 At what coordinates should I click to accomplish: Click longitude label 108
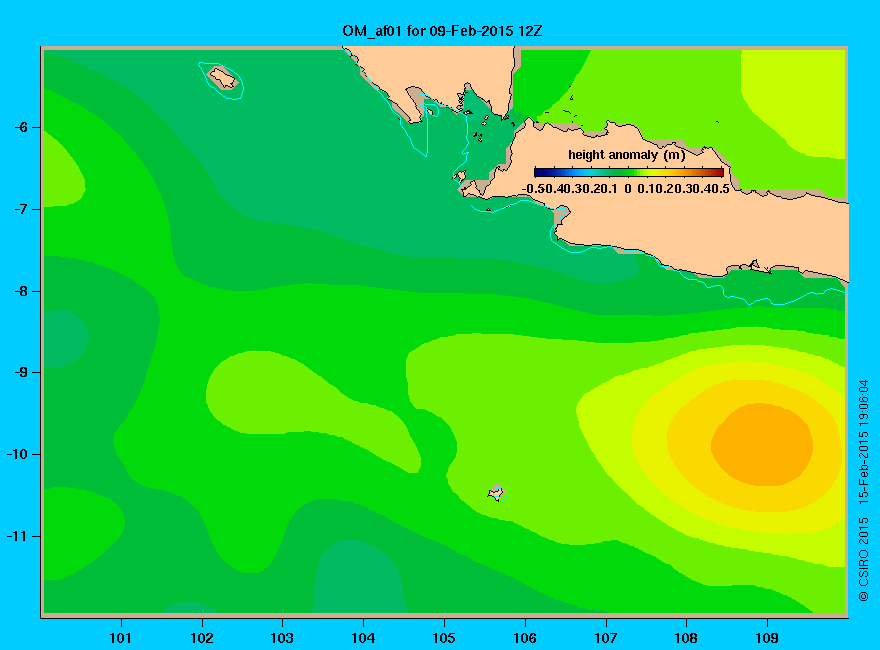click(x=686, y=638)
